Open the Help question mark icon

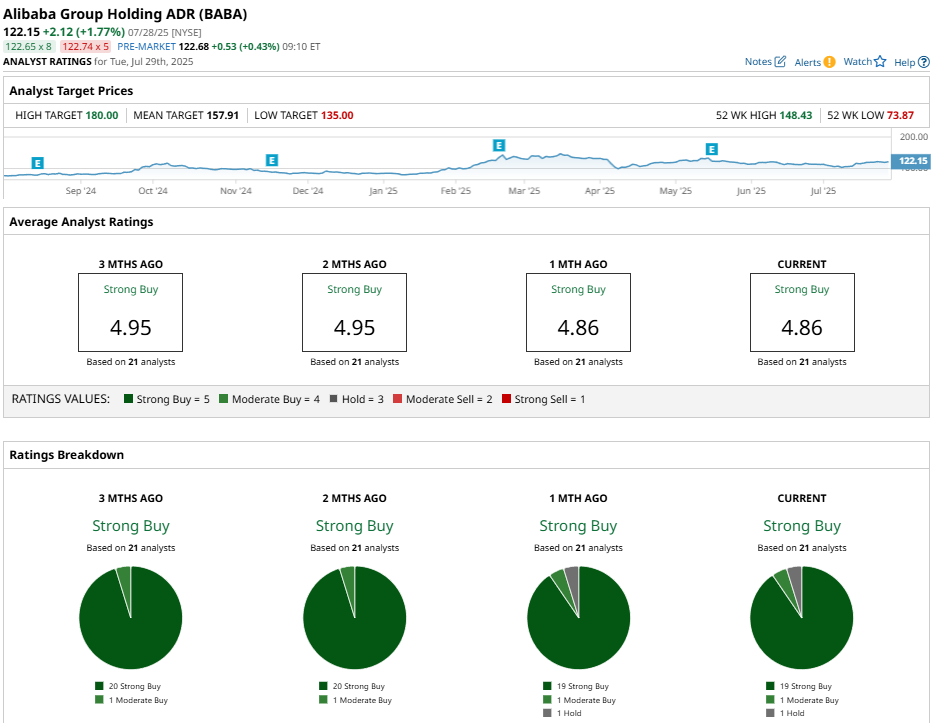pos(923,62)
